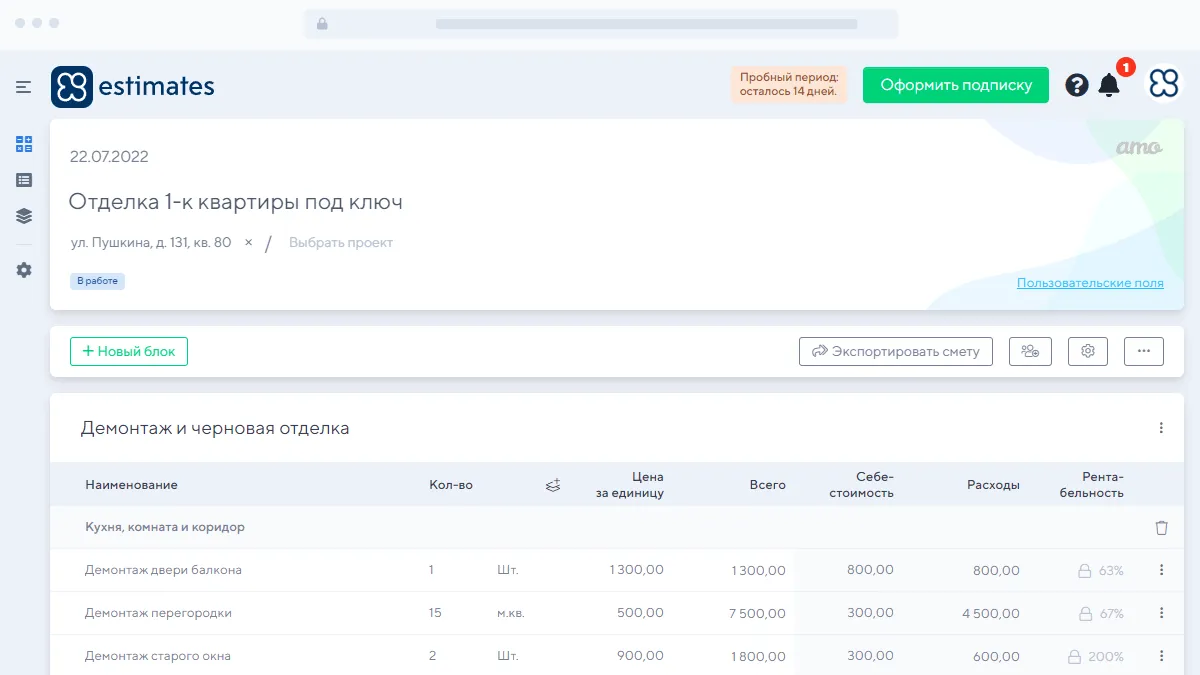This screenshot has width=1200, height=675.
Task: Delete the 'Кухня, комната и коридор' section
Action: coord(1161,527)
